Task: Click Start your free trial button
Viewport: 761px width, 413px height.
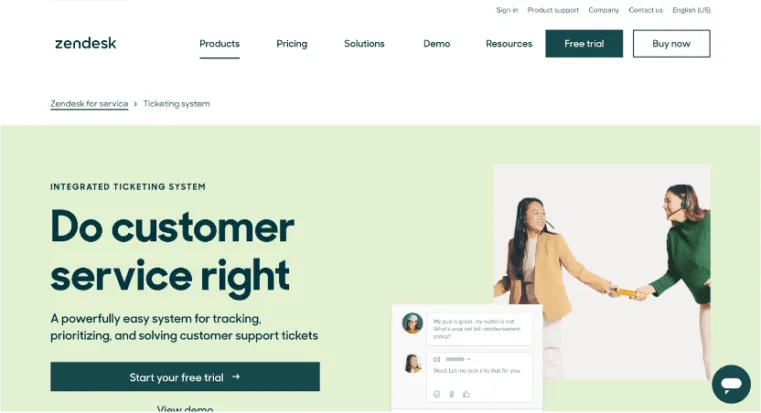Action: point(185,377)
